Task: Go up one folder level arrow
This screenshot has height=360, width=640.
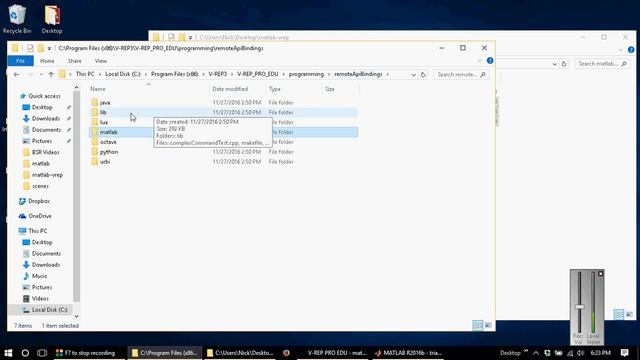Action: (x=51, y=74)
